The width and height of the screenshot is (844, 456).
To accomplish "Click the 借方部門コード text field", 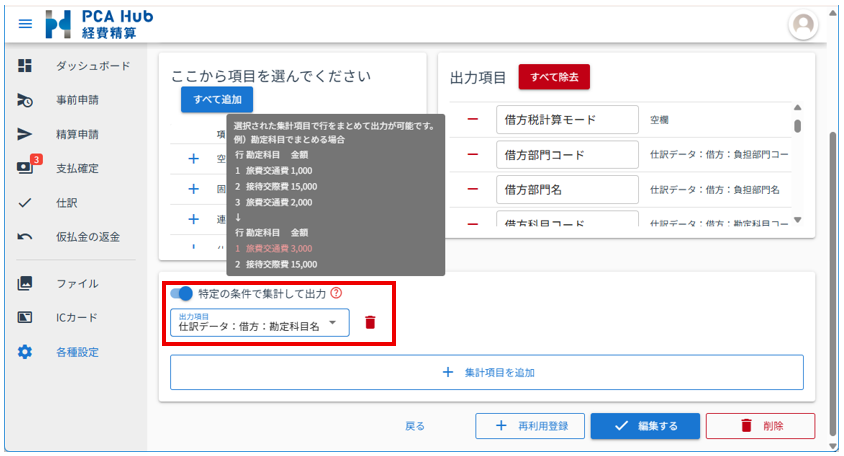I will pyautogui.click(x=566, y=155).
